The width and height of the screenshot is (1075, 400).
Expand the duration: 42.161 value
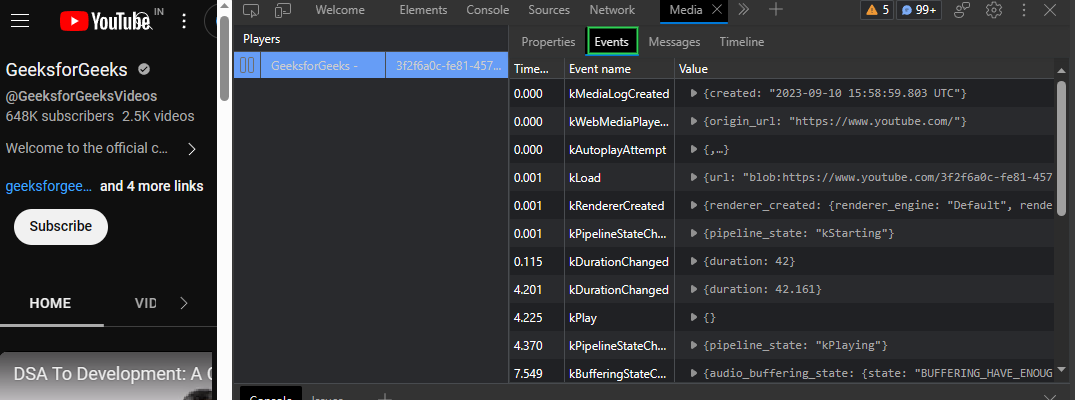point(694,290)
